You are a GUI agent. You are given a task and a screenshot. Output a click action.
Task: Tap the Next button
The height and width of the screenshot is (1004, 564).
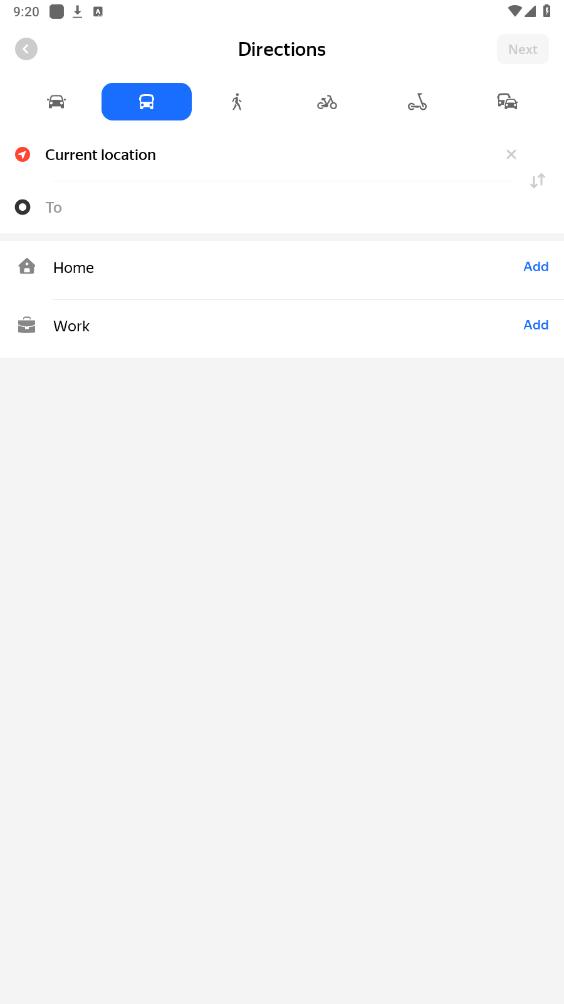pyautogui.click(x=523, y=49)
